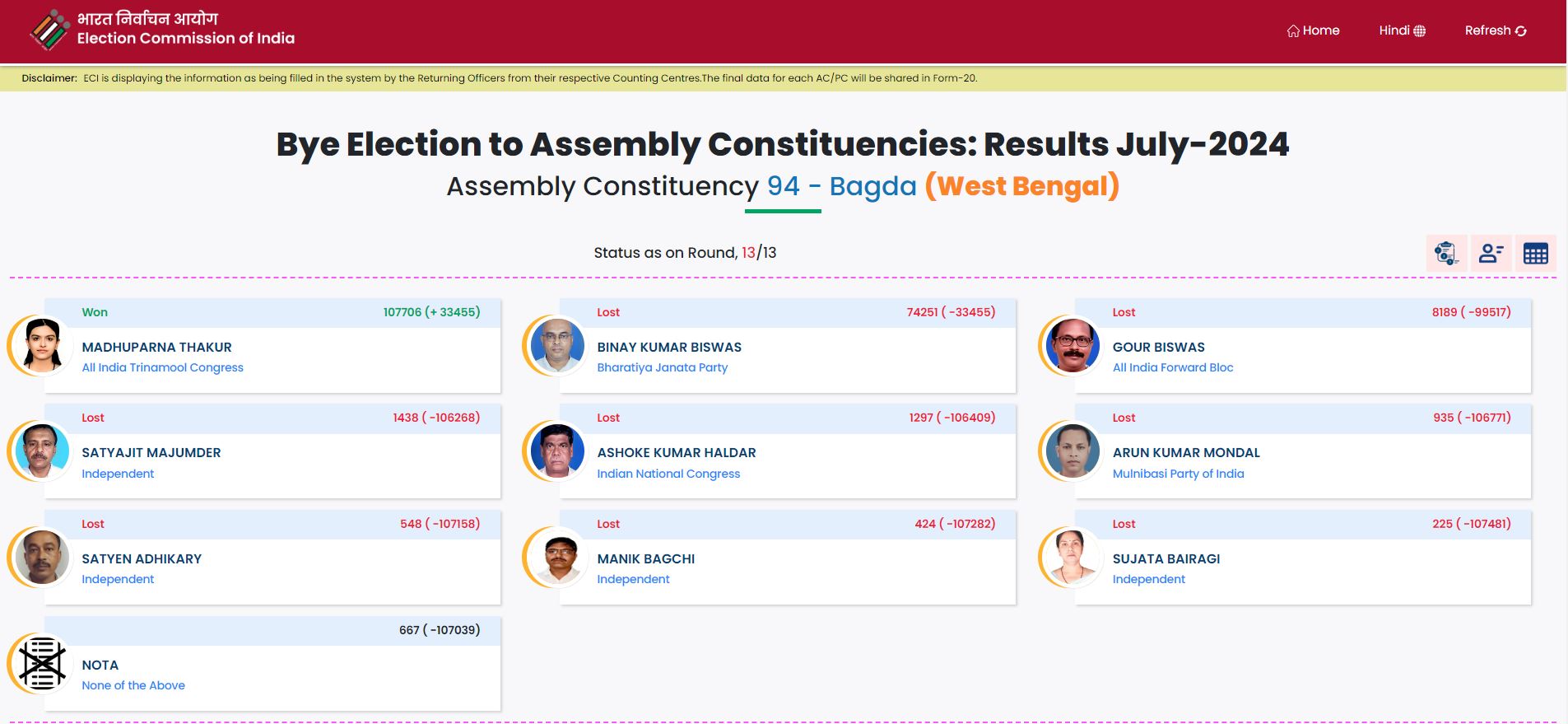
Task: Click the house icon beside Home
Action: (x=1293, y=31)
